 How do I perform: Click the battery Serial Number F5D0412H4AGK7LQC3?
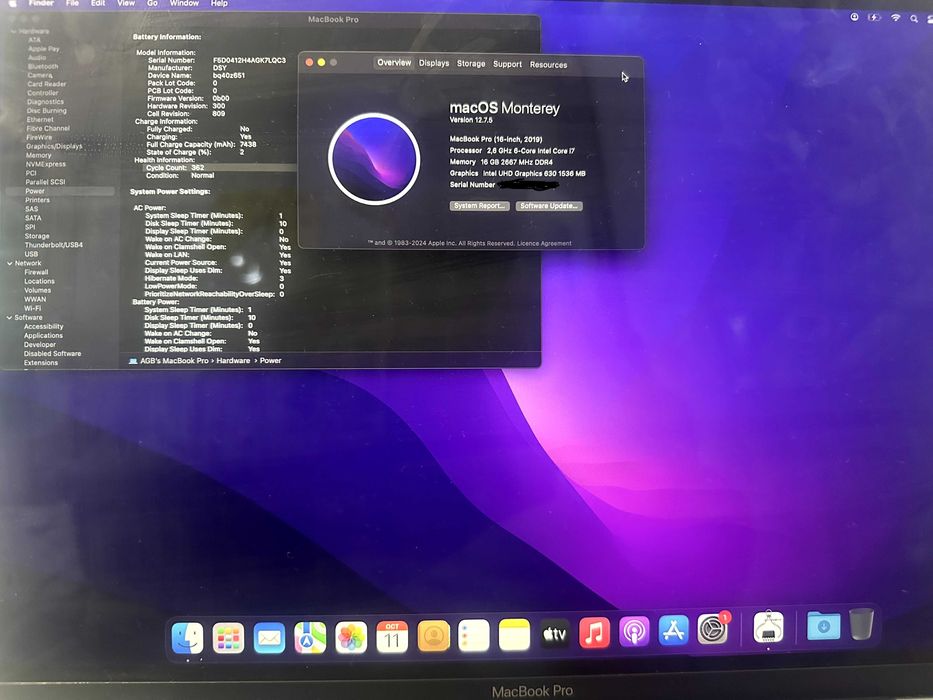pyautogui.click(x=249, y=60)
